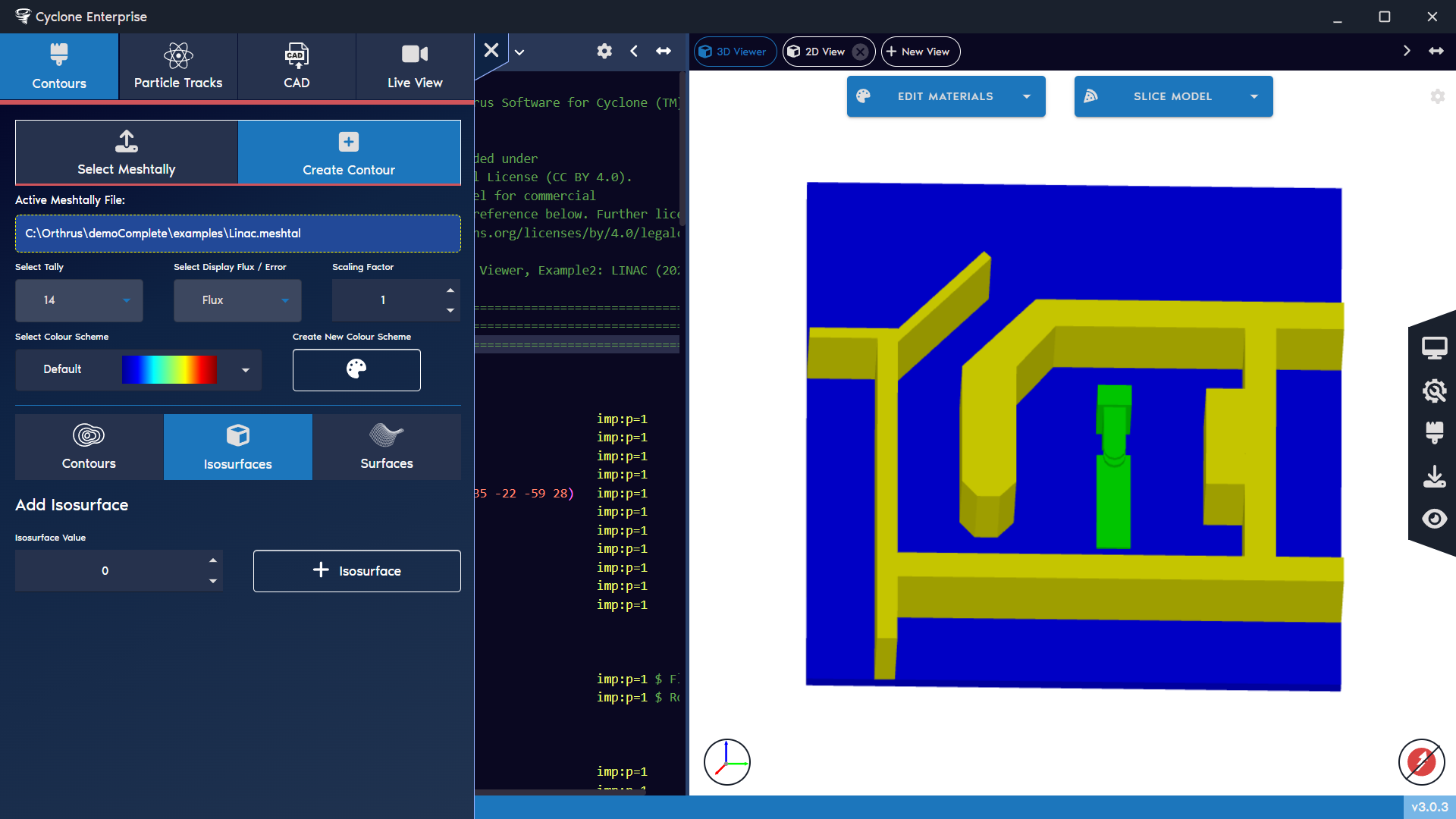Click the Select Meshtally button
Viewport: 1456px width, 819px height.
[x=126, y=152]
